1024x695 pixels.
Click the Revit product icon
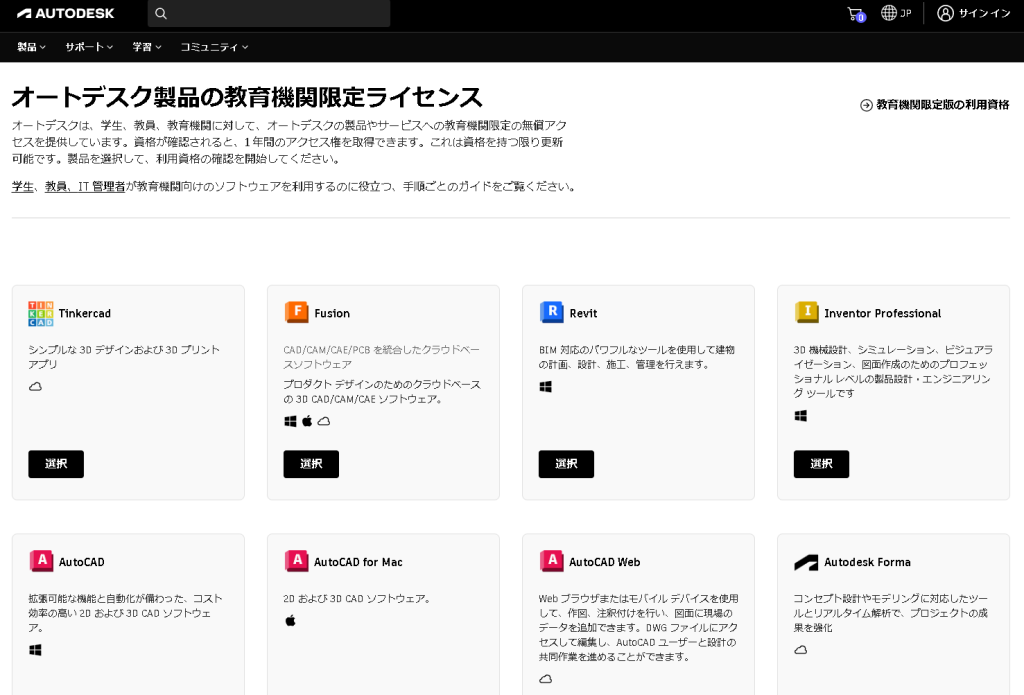coord(551,313)
